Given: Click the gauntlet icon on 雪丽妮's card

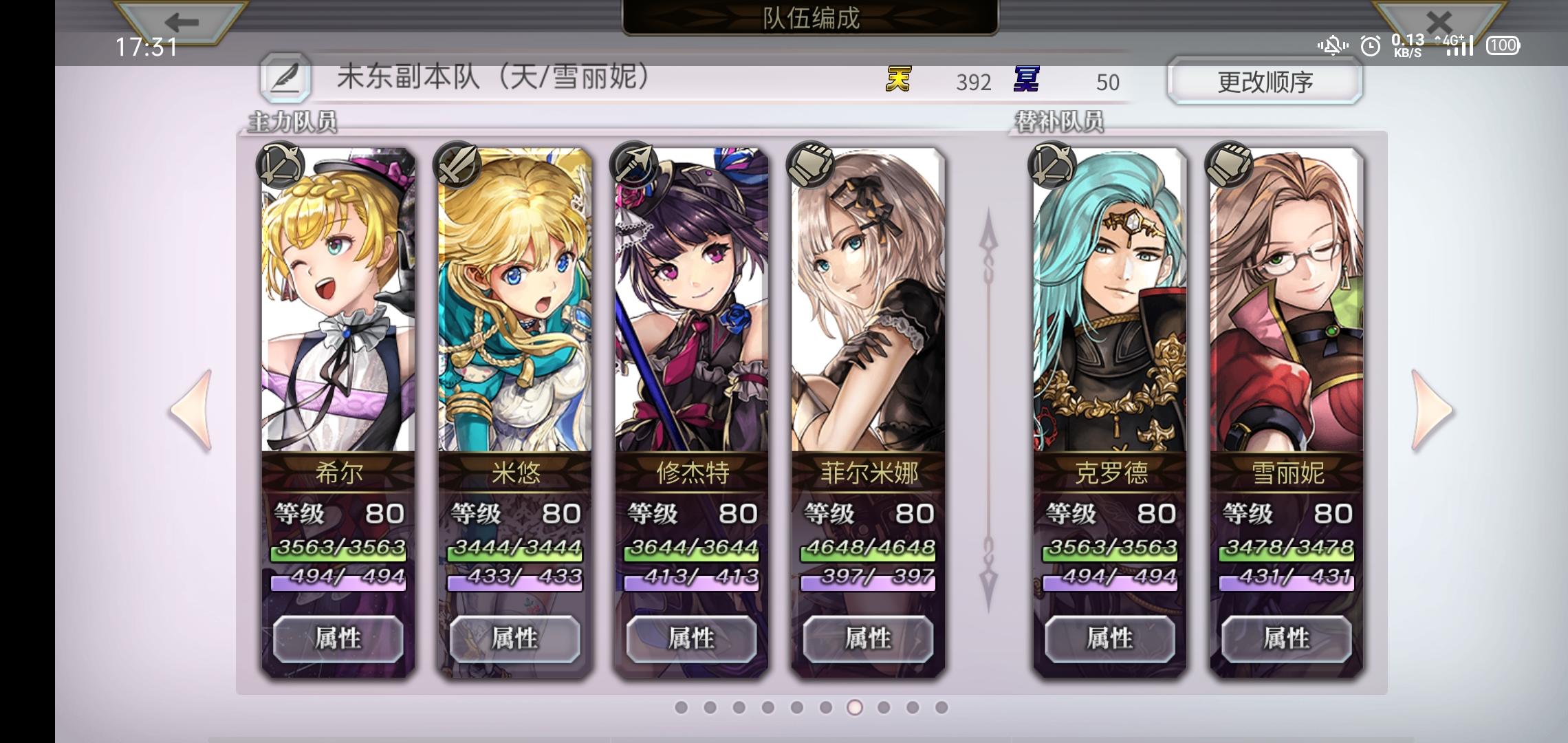Looking at the screenshot, I should coord(1228,164).
